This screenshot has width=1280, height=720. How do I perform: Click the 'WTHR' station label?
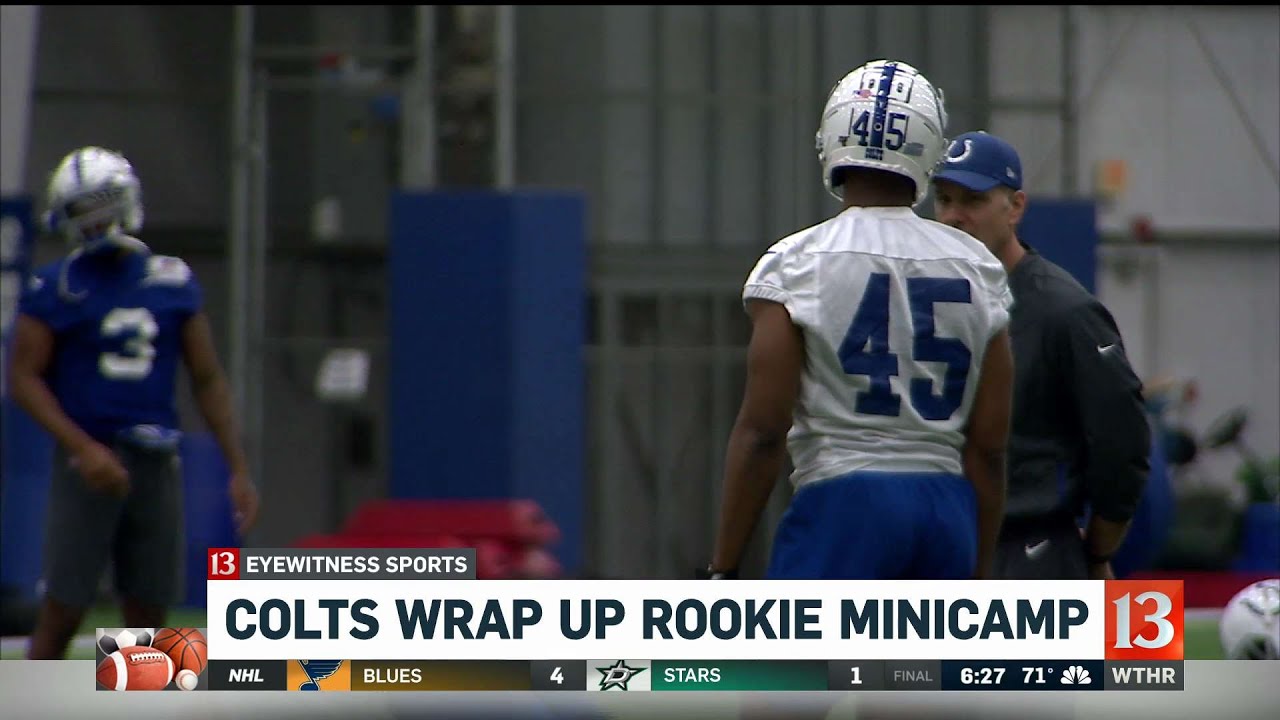click(x=1144, y=675)
